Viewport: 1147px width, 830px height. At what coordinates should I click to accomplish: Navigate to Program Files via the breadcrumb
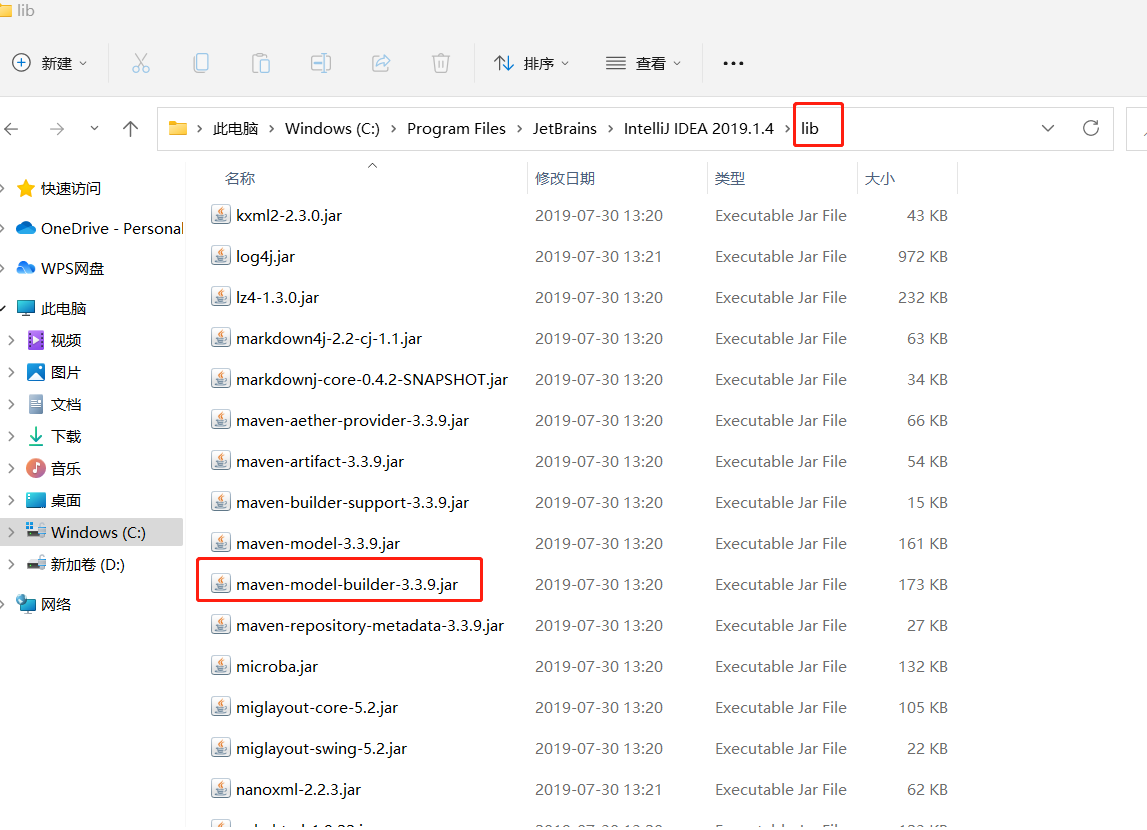[457, 128]
